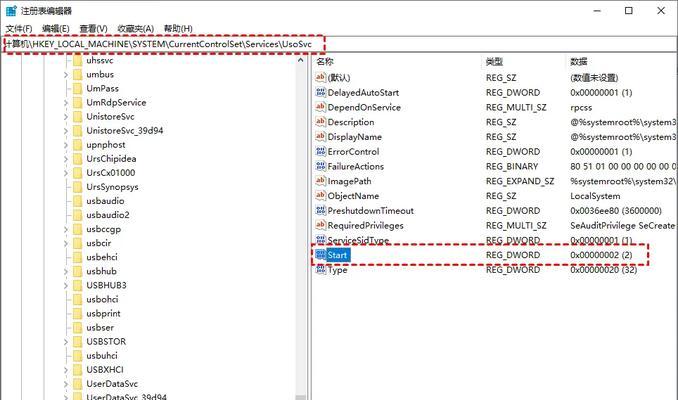Expand the UrsChipidea tree node
Screen dimensions: 678x400
pyautogui.click(x=66, y=159)
